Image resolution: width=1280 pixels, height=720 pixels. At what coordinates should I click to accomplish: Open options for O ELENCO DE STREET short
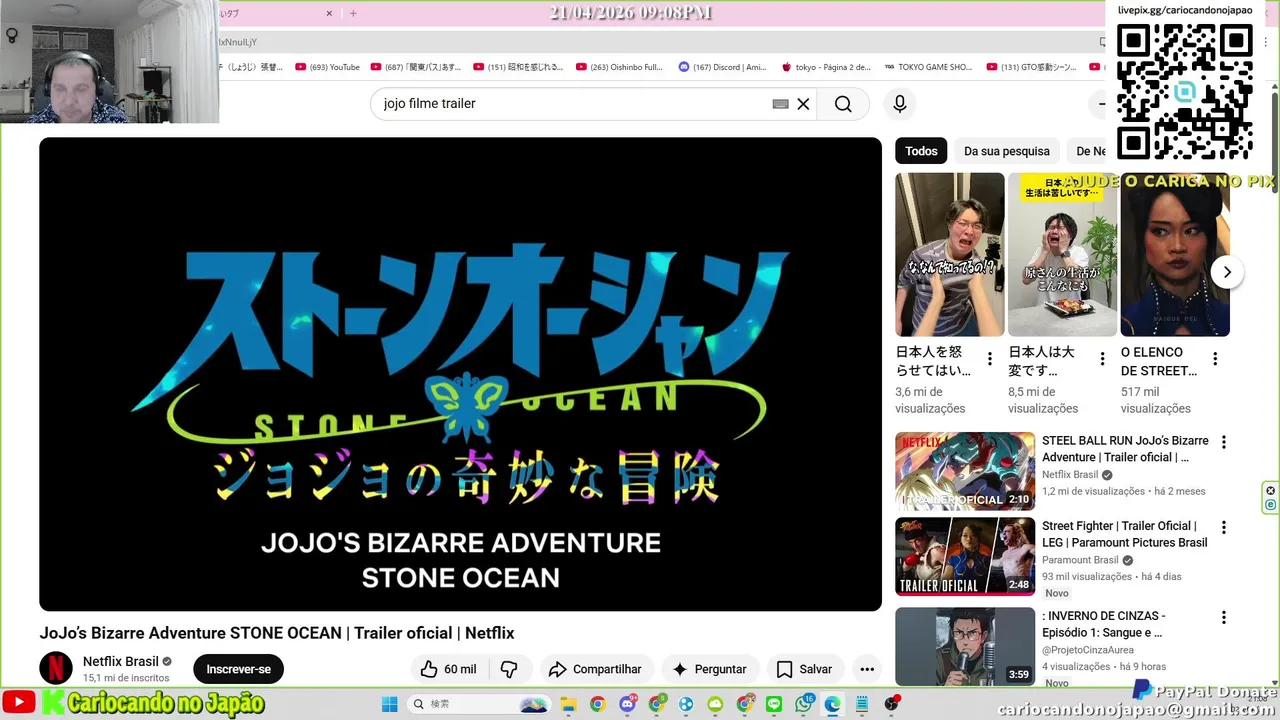1216,359
